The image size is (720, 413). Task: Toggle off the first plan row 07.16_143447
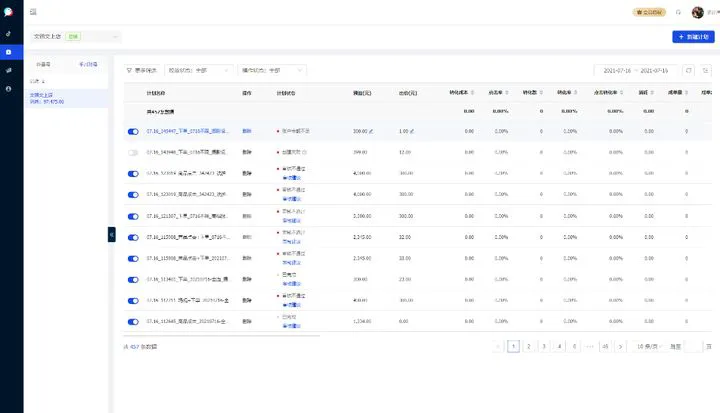(x=133, y=131)
